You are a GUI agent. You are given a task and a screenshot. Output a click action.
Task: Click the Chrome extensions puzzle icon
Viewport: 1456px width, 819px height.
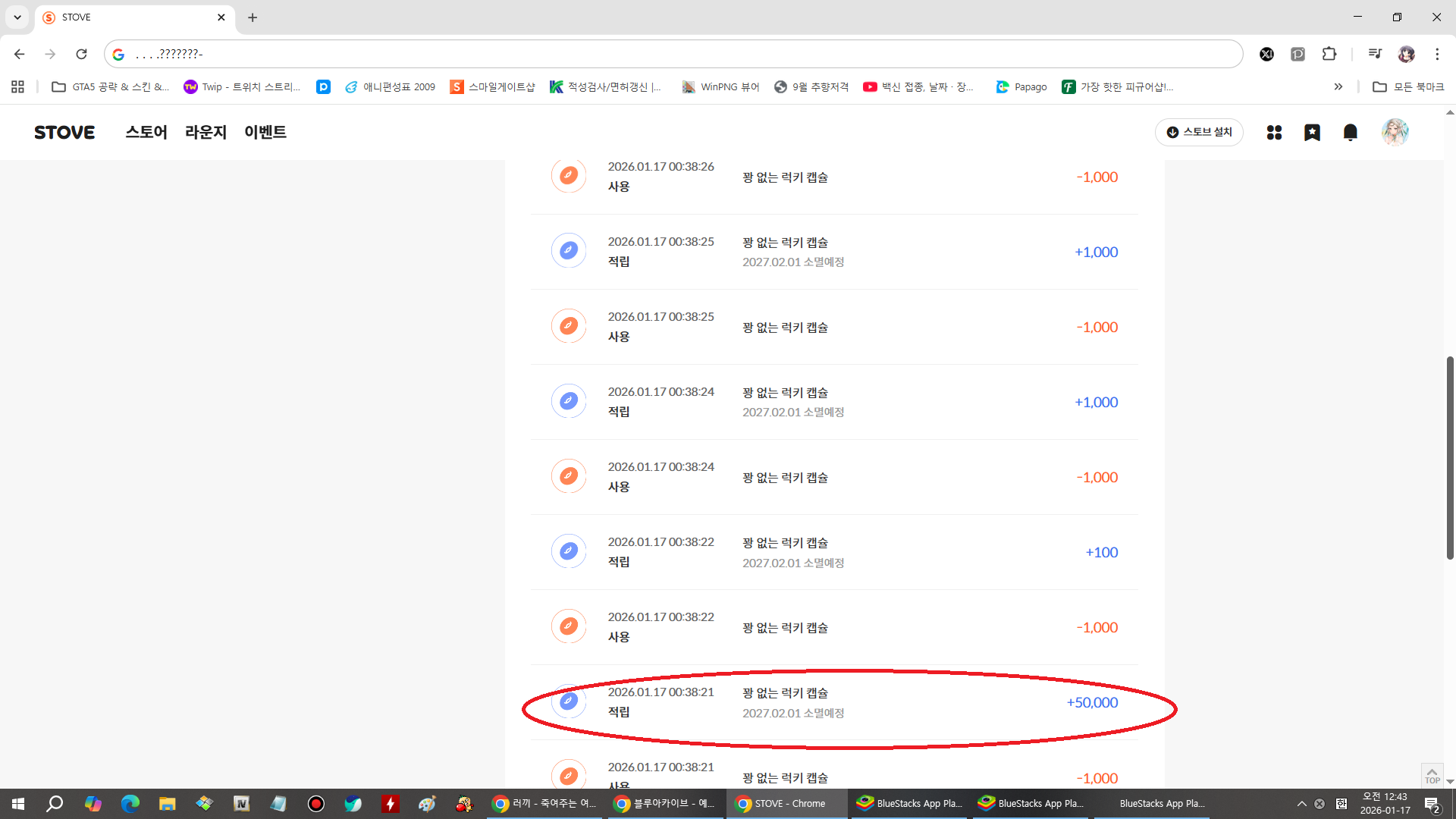(x=1329, y=54)
